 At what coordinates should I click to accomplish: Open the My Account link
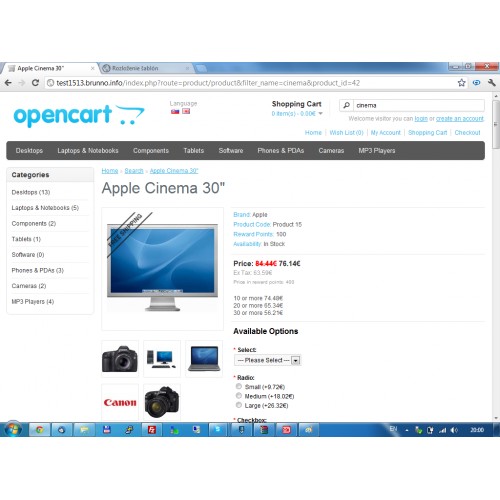386,133
